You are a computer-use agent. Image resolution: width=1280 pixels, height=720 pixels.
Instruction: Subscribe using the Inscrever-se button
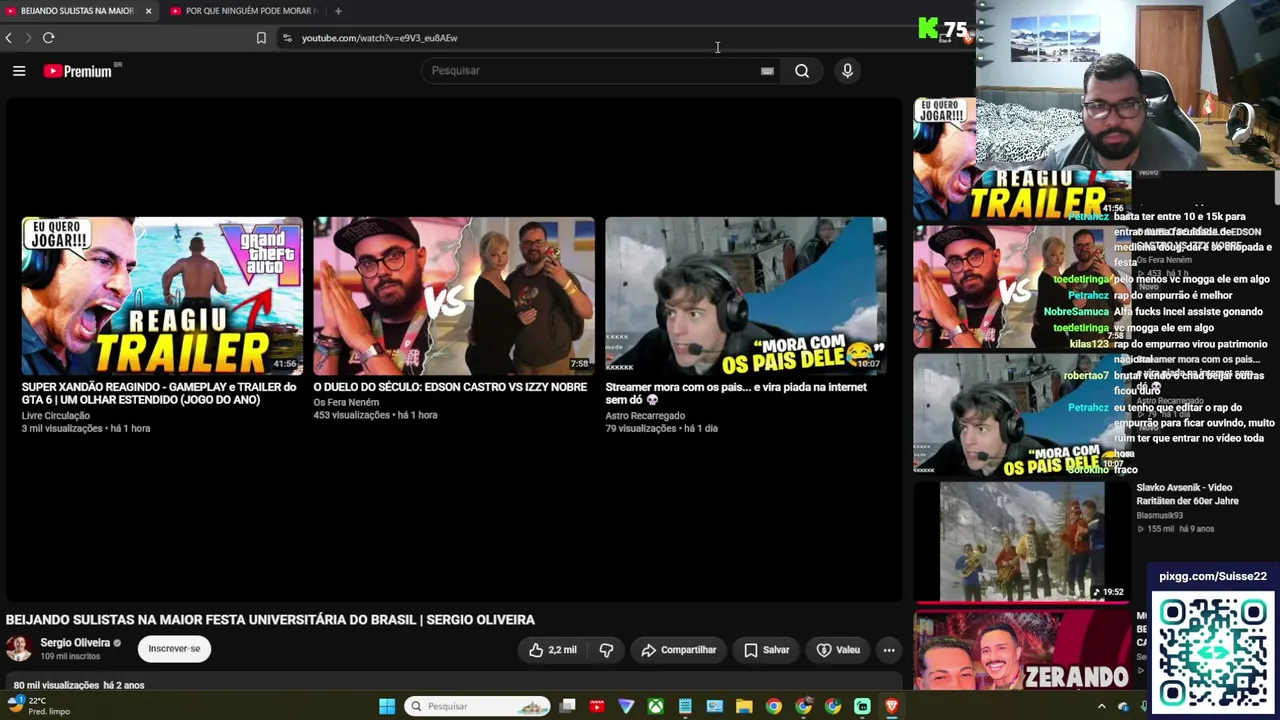click(174, 649)
